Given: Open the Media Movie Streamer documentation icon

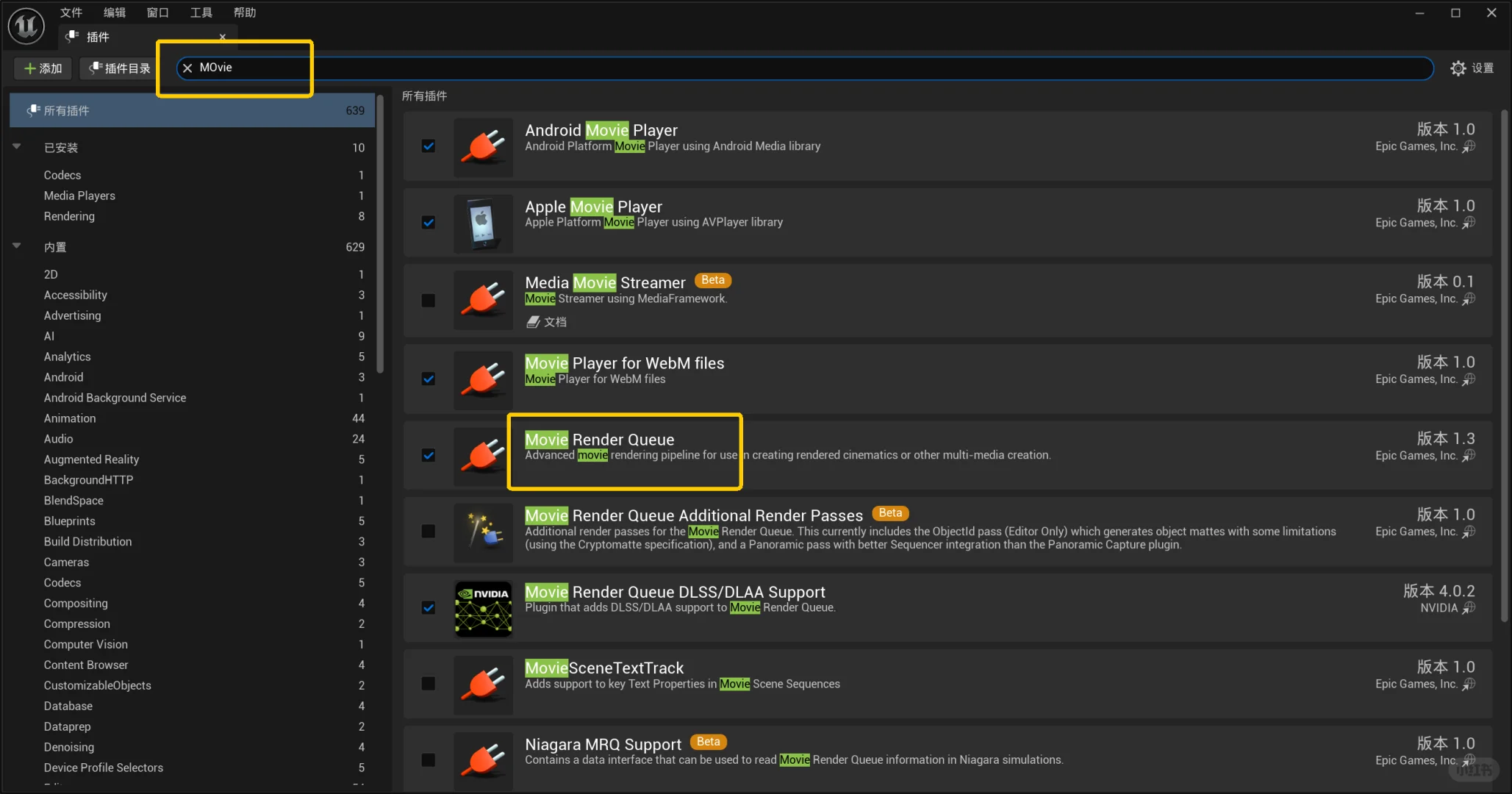Looking at the screenshot, I should pyautogui.click(x=534, y=322).
